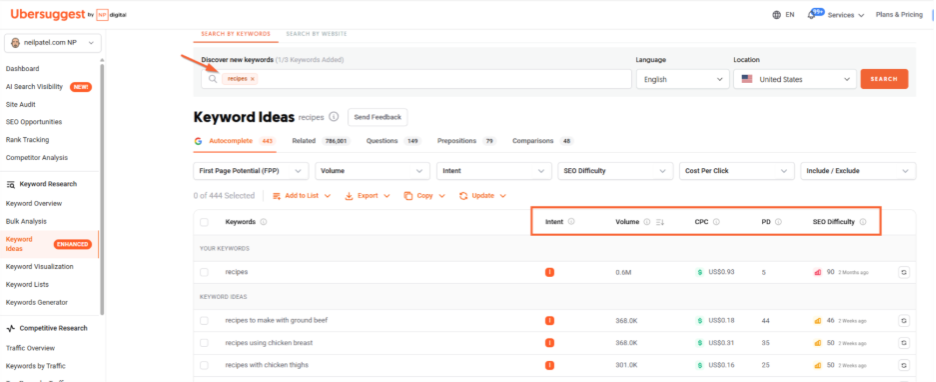Select the Questions tab
The height and width of the screenshot is (382, 936).
tap(393, 141)
